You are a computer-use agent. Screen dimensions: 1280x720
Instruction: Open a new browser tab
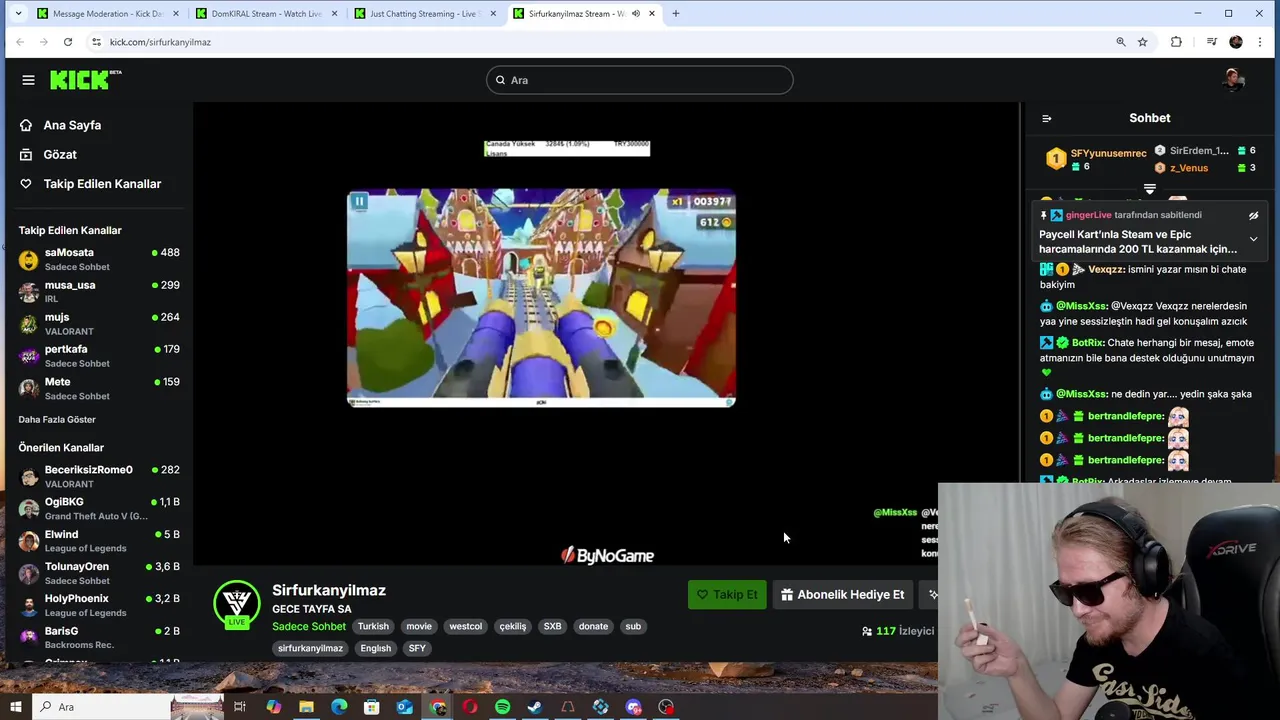[x=676, y=14]
